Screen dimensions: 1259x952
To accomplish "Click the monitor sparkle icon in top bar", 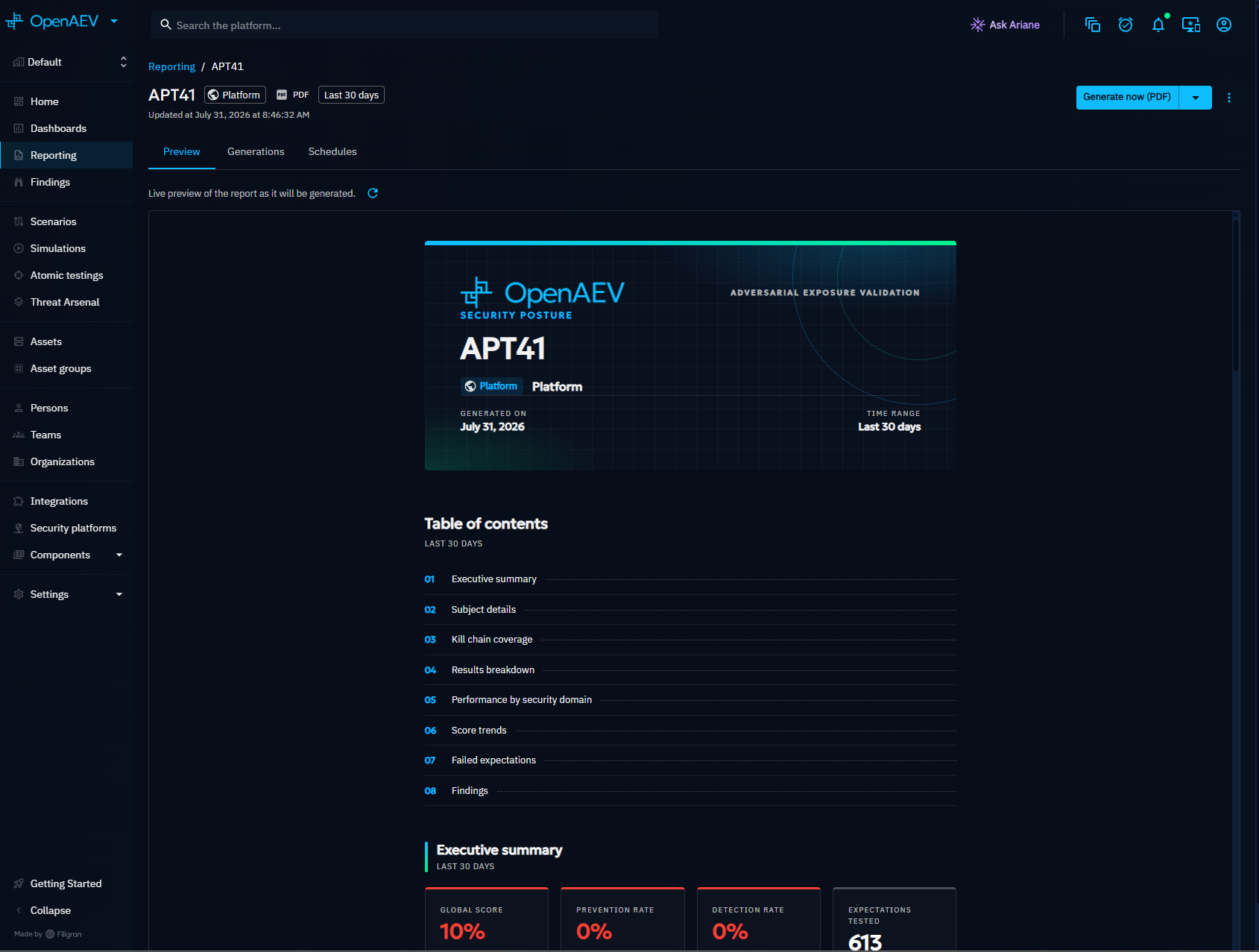I will [x=1191, y=25].
